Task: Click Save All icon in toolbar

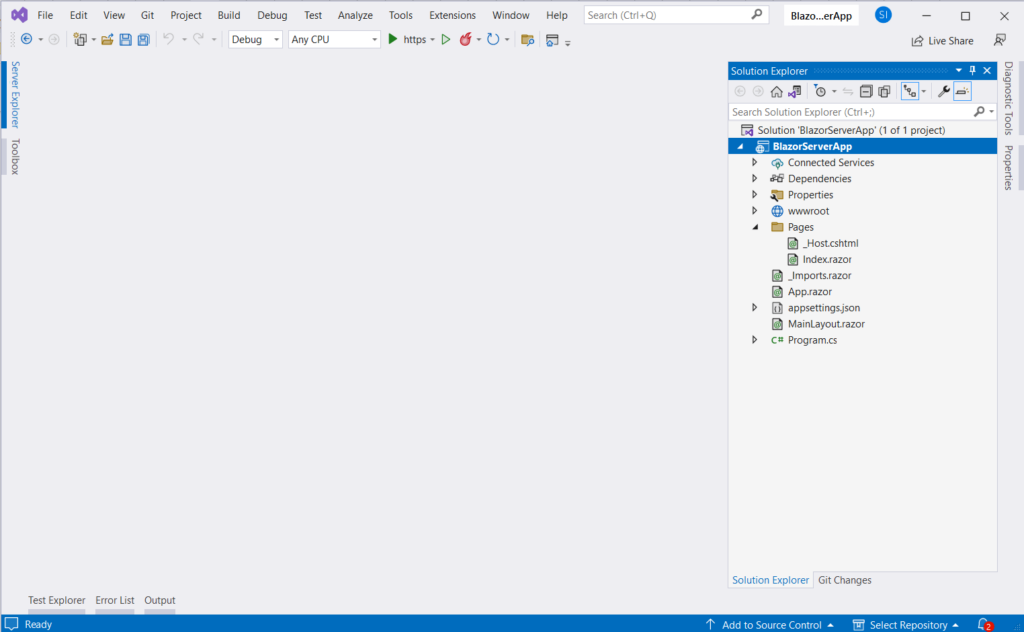Action: 143,39
